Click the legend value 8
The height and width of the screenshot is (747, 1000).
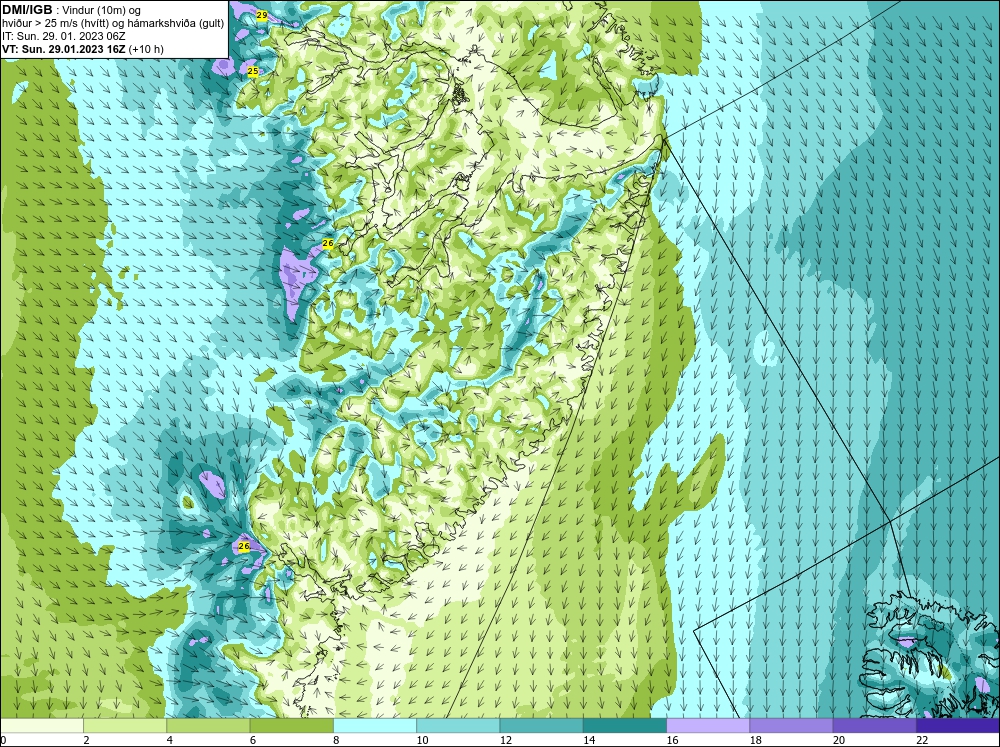(x=336, y=740)
